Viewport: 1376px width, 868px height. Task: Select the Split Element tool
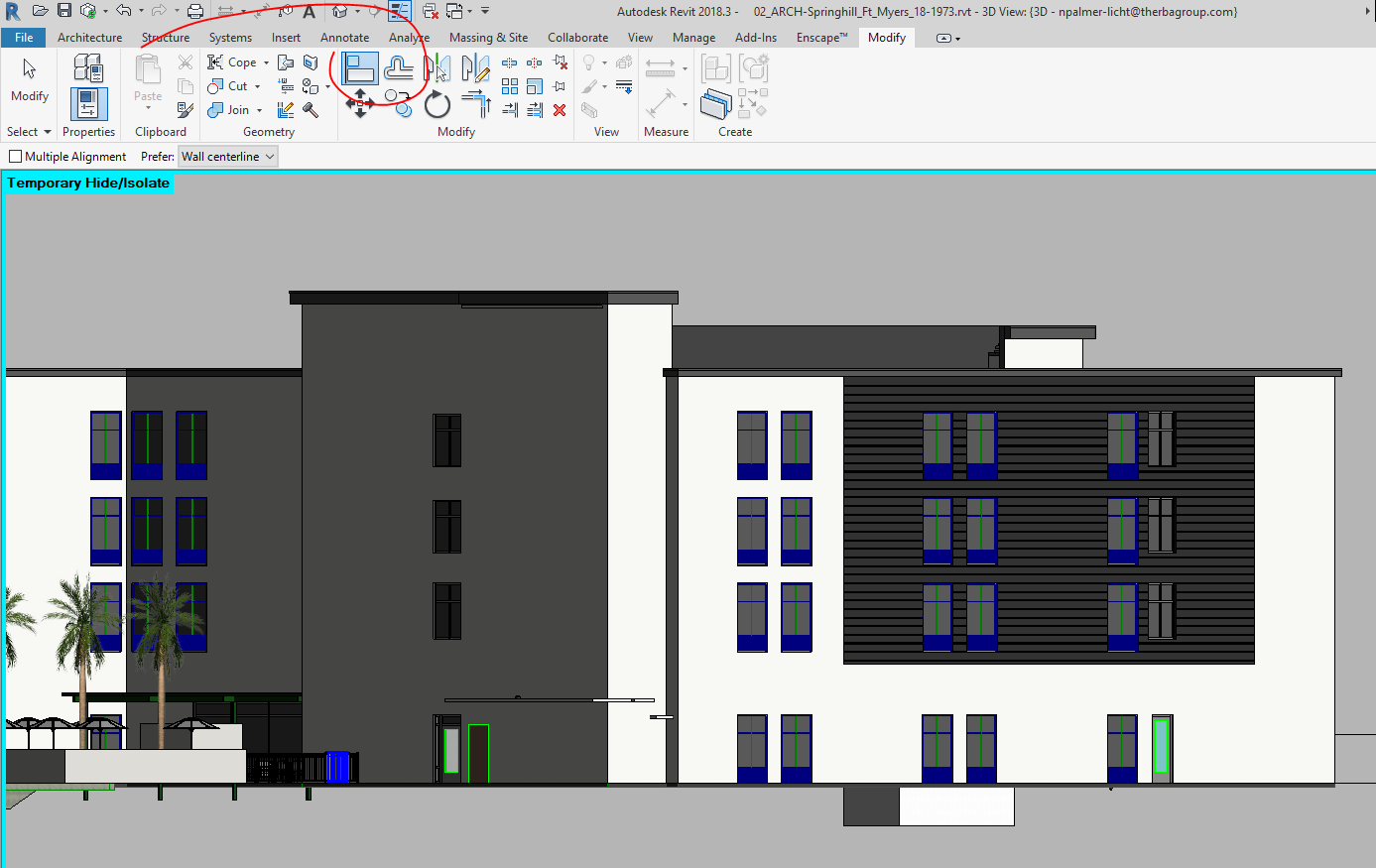pos(510,62)
